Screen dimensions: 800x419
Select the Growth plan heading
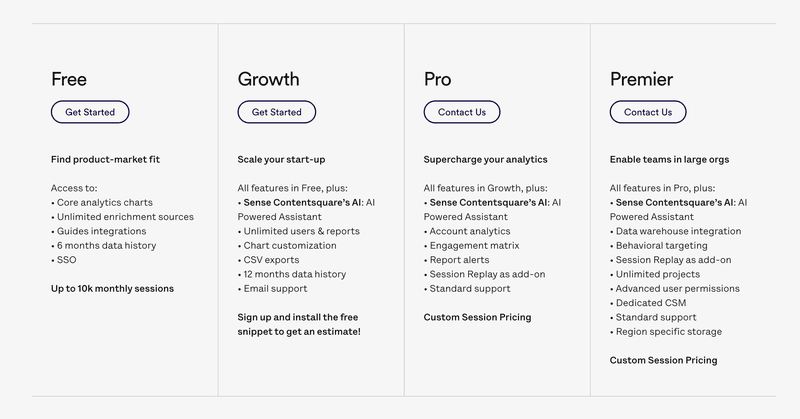268,79
